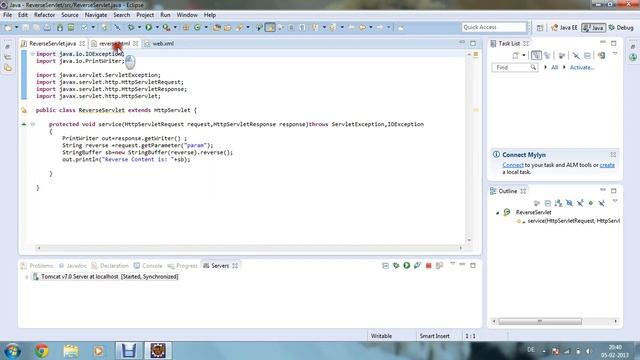The height and width of the screenshot is (360, 640).
Task: Toggle Hide Static Members in Outline toolbar
Action: [580, 203]
